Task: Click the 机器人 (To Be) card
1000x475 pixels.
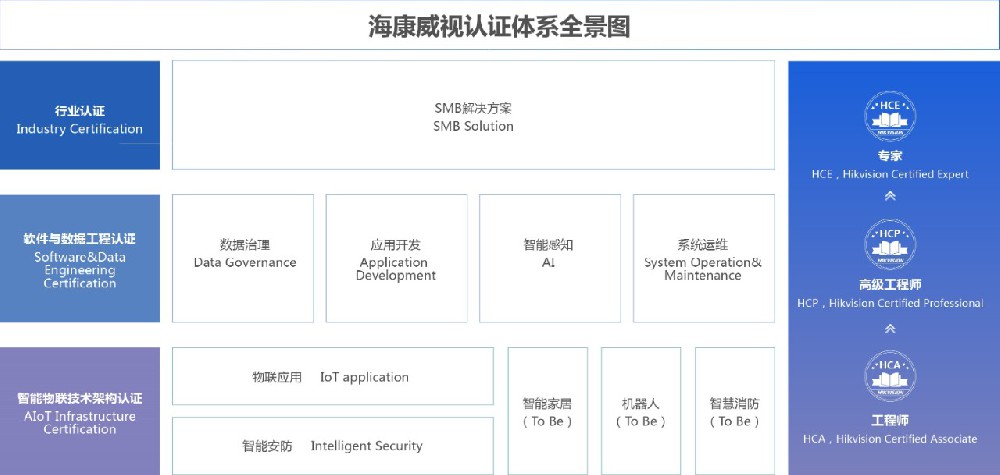Action: 641,411
